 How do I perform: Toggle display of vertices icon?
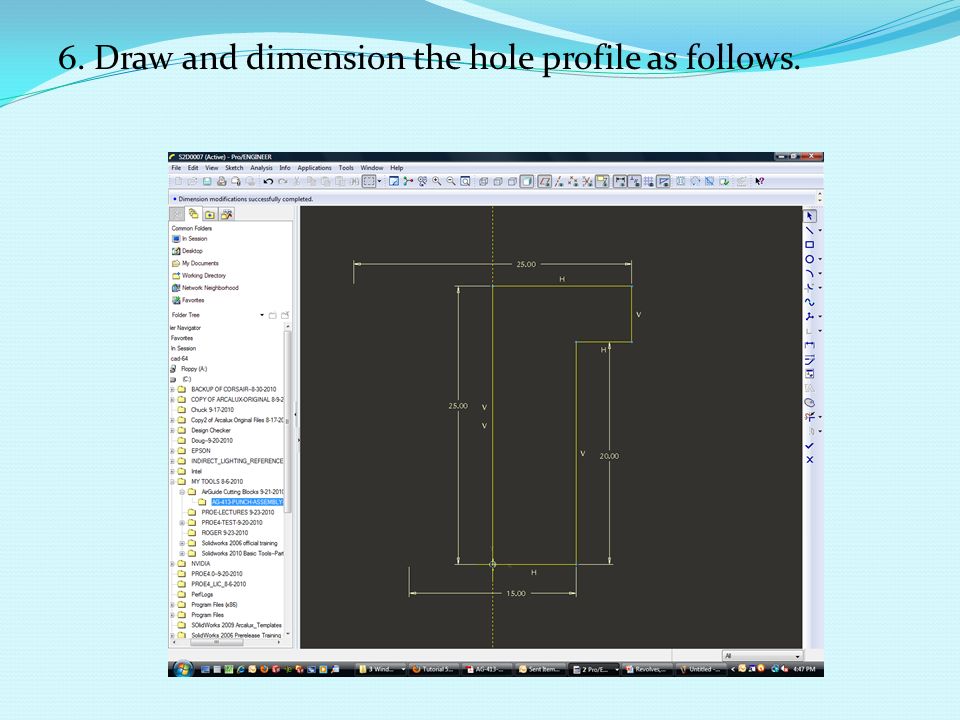point(664,181)
